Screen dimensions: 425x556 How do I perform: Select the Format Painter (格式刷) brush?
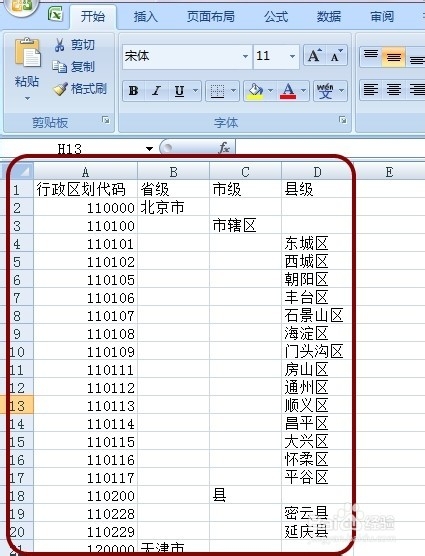point(60,89)
